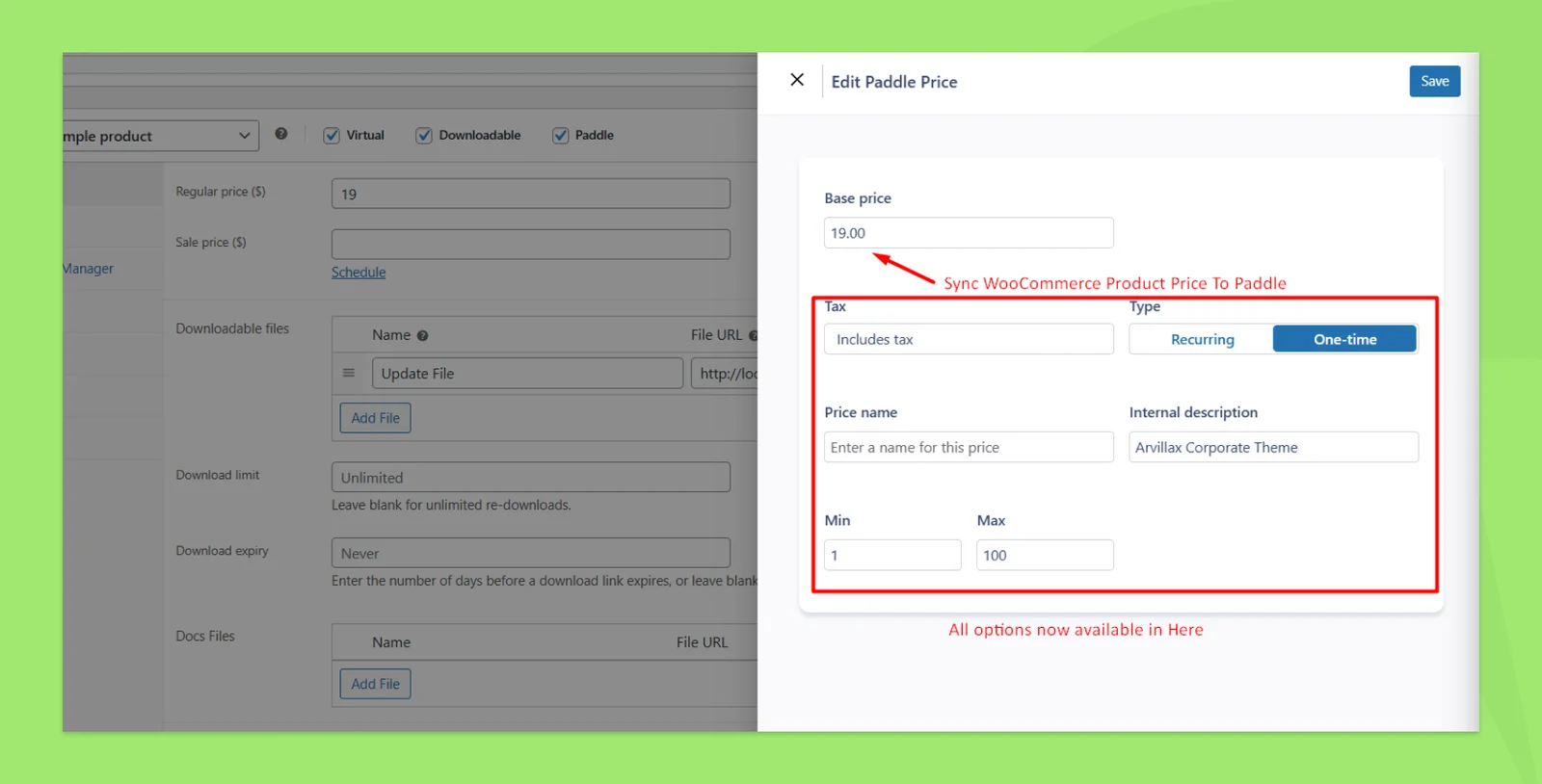
Task: Click the drag handle beside Update File
Action: coord(349,373)
